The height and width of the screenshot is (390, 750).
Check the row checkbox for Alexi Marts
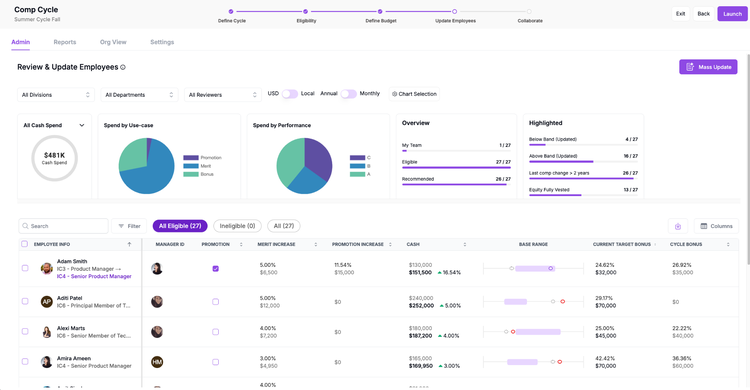[25, 331]
